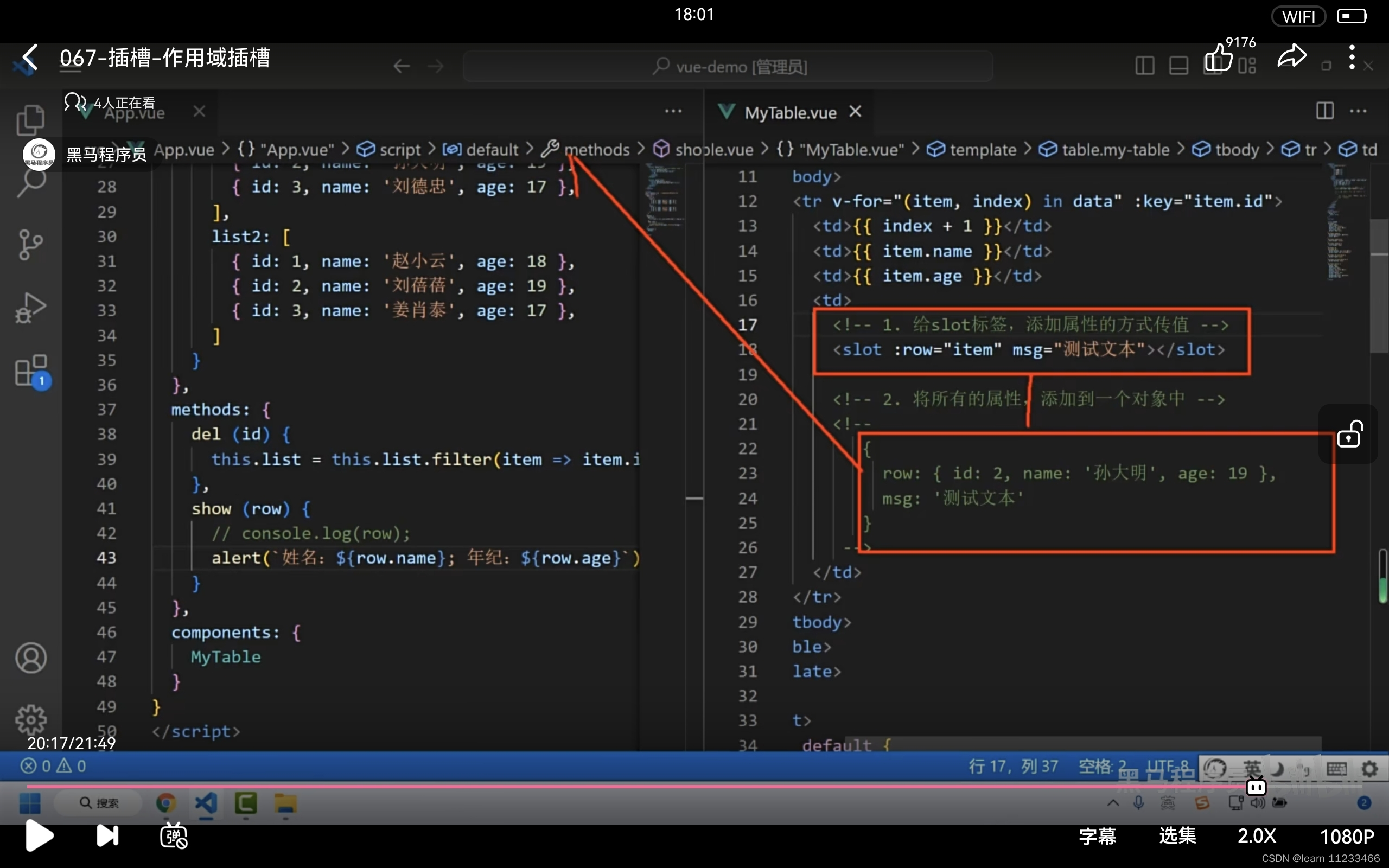Switch to the MyTable.vue editor tab
The height and width of the screenshot is (868, 1389).
coord(790,113)
